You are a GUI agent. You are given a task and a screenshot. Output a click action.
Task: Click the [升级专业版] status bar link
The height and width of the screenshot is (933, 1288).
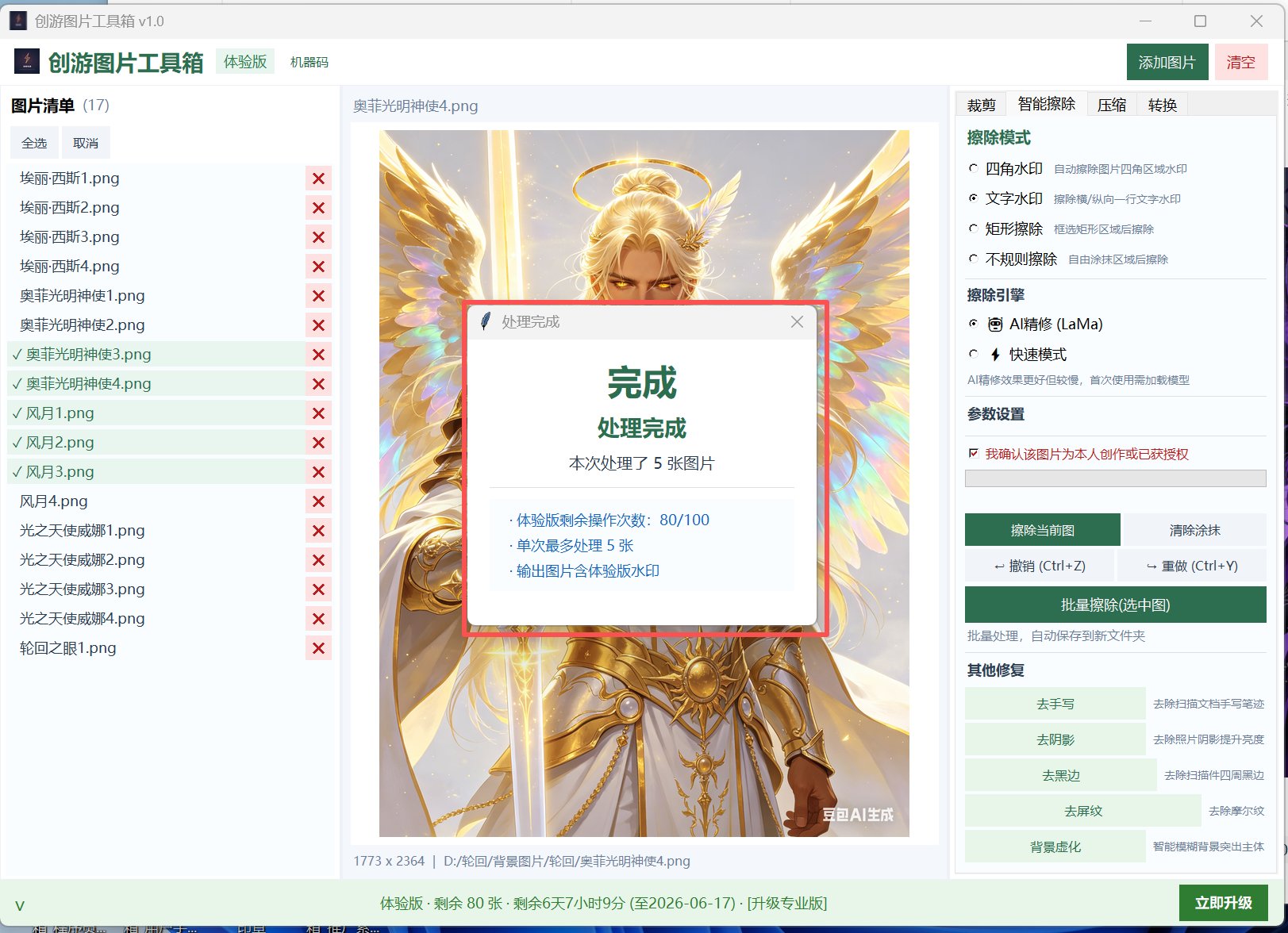(786, 903)
